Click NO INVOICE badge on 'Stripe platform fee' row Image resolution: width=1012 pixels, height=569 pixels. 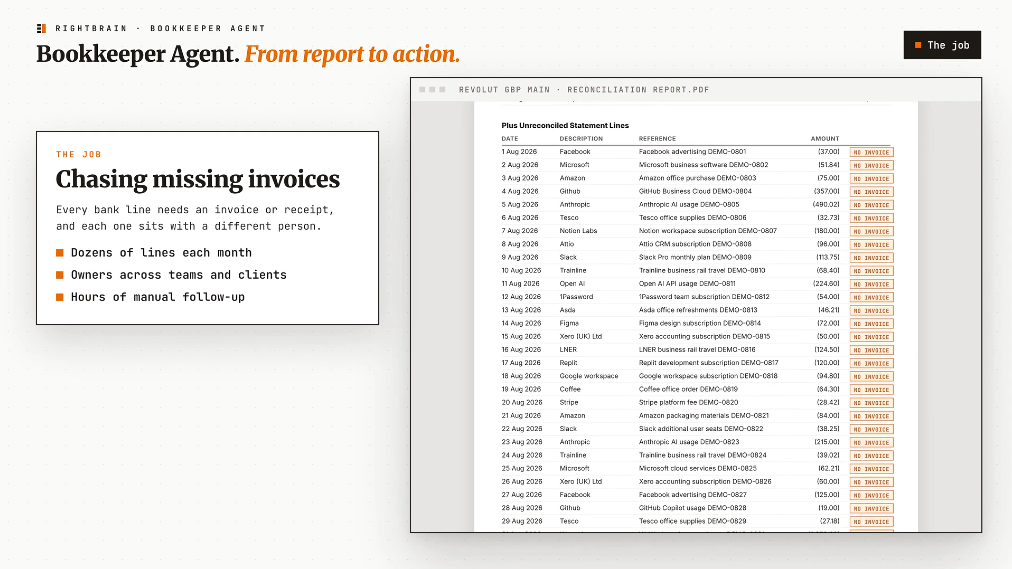coord(871,403)
